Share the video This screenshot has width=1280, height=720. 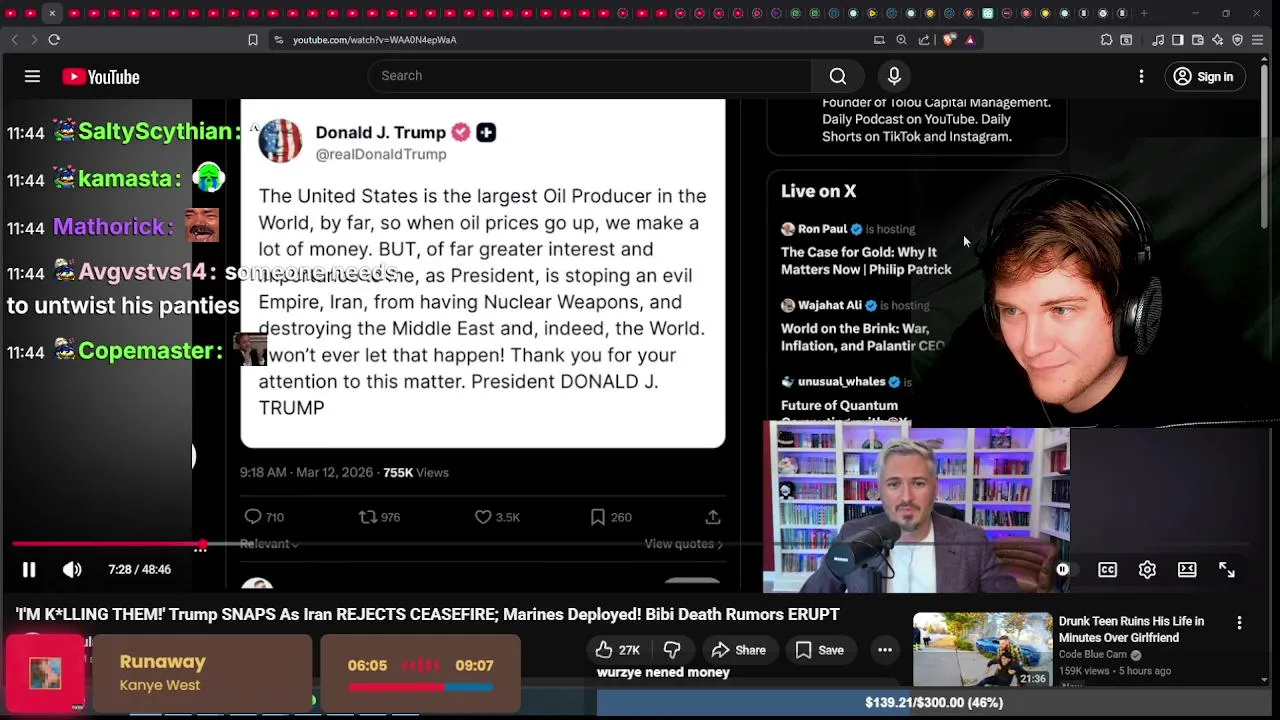point(739,650)
